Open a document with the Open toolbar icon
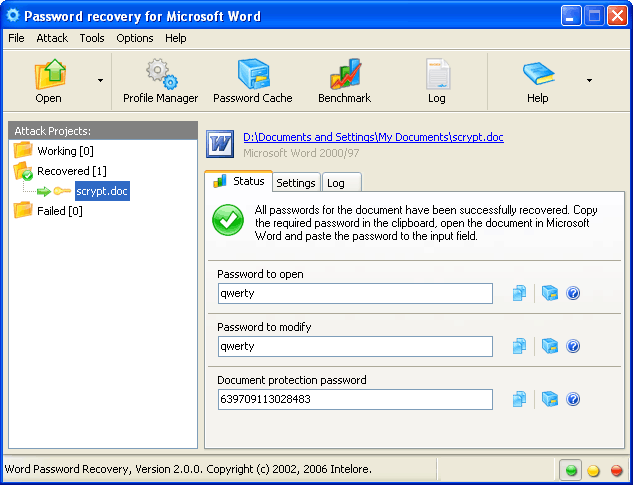Image resolution: width=633 pixels, height=485 pixels. (49, 81)
